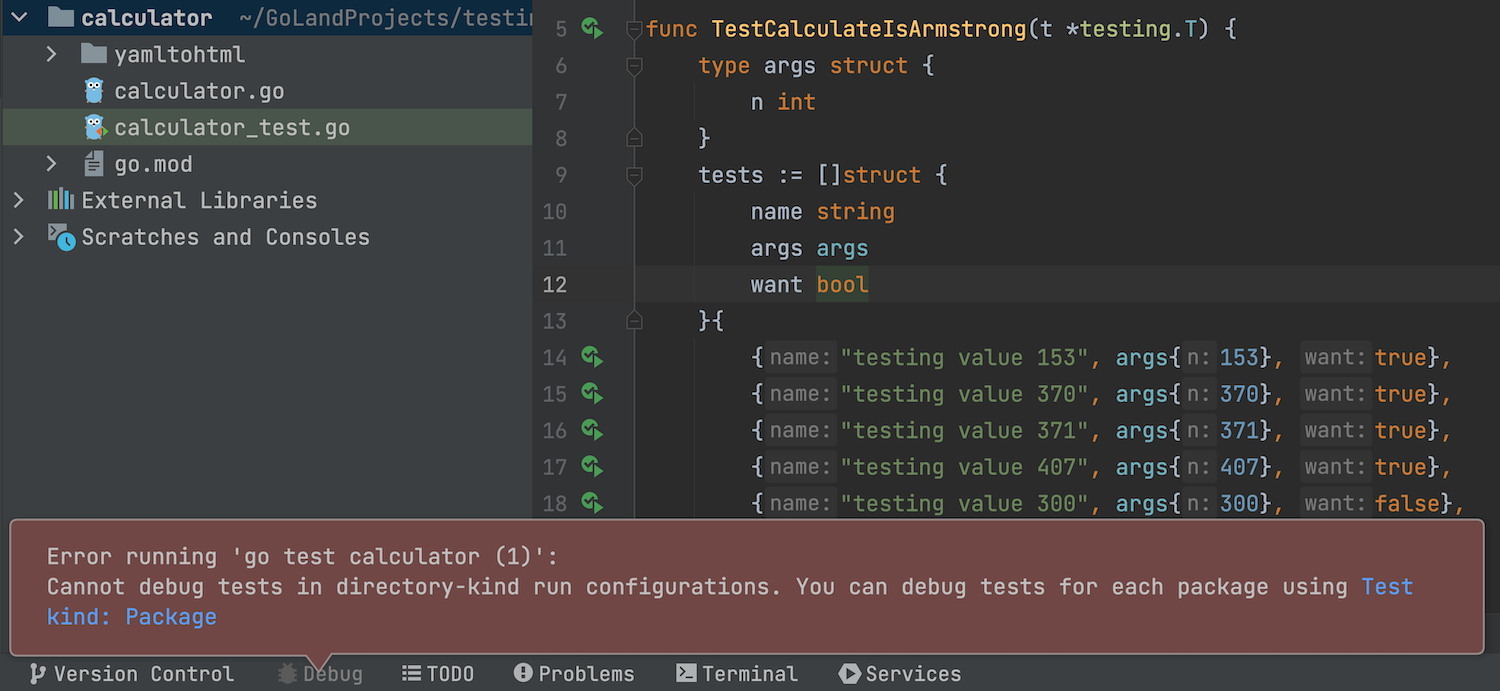This screenshot has width=1500, height=691.
Task: Fold the tests struct at line 9
Action: point(634,176)
